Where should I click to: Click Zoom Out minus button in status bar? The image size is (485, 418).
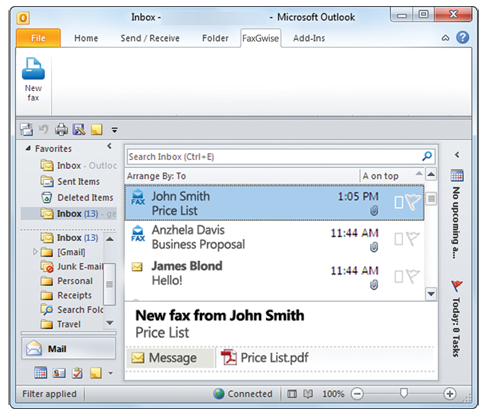coord(357,394)
